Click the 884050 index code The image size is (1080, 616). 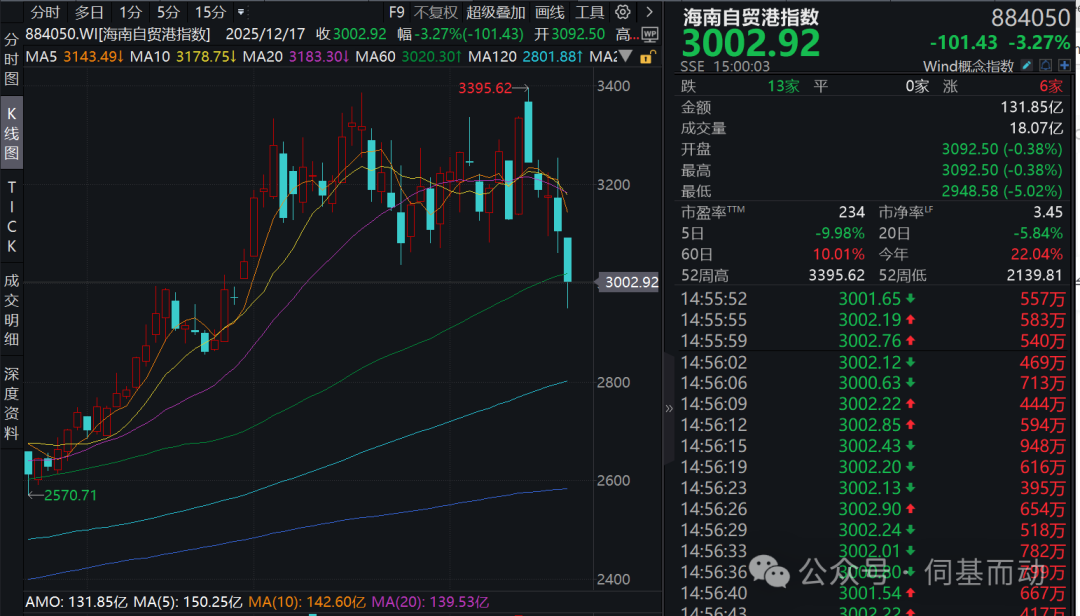[1030, 17]
